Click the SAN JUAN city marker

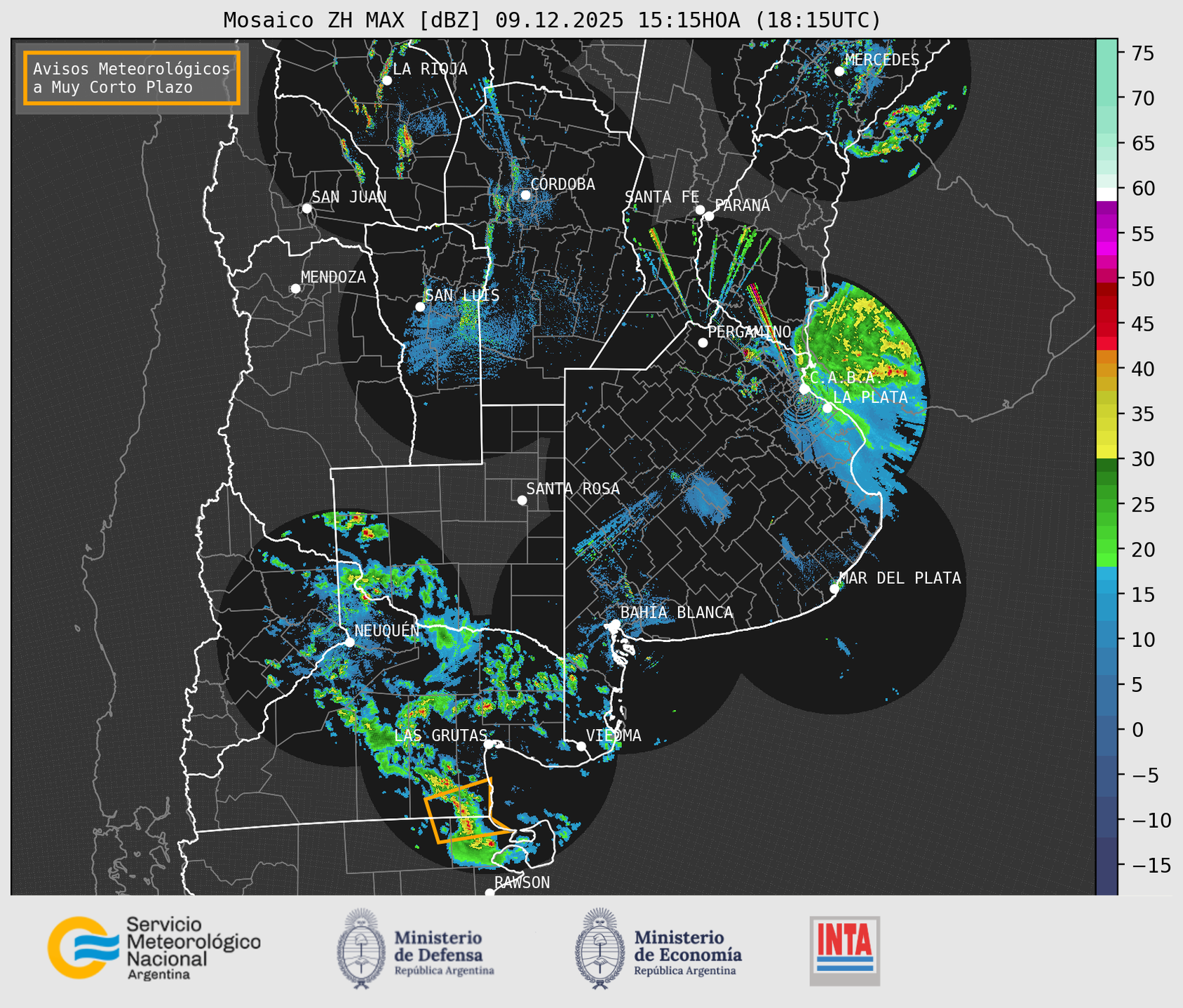[x=306, y=208]
